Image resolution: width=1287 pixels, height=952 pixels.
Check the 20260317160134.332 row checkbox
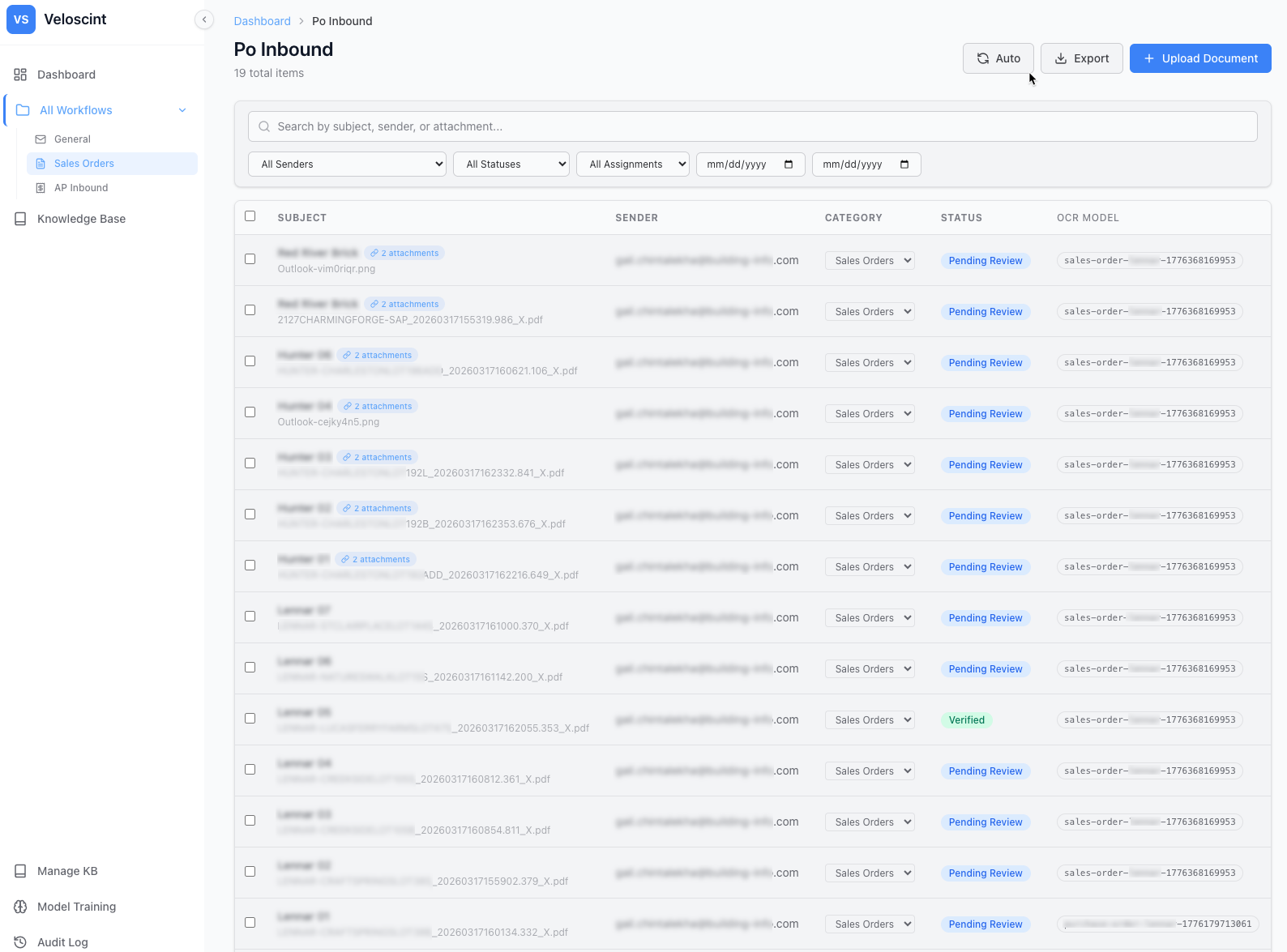(250, 923)
